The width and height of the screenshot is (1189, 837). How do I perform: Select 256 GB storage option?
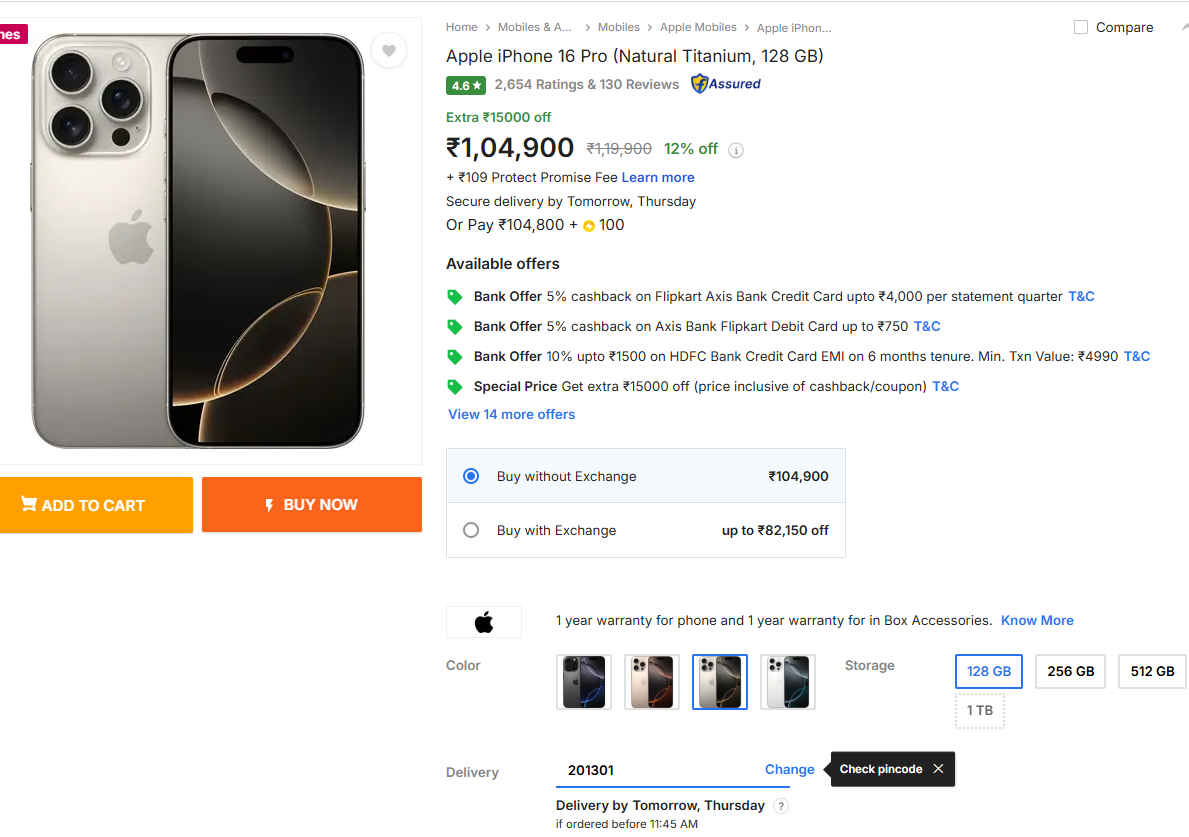(1070, 671)
